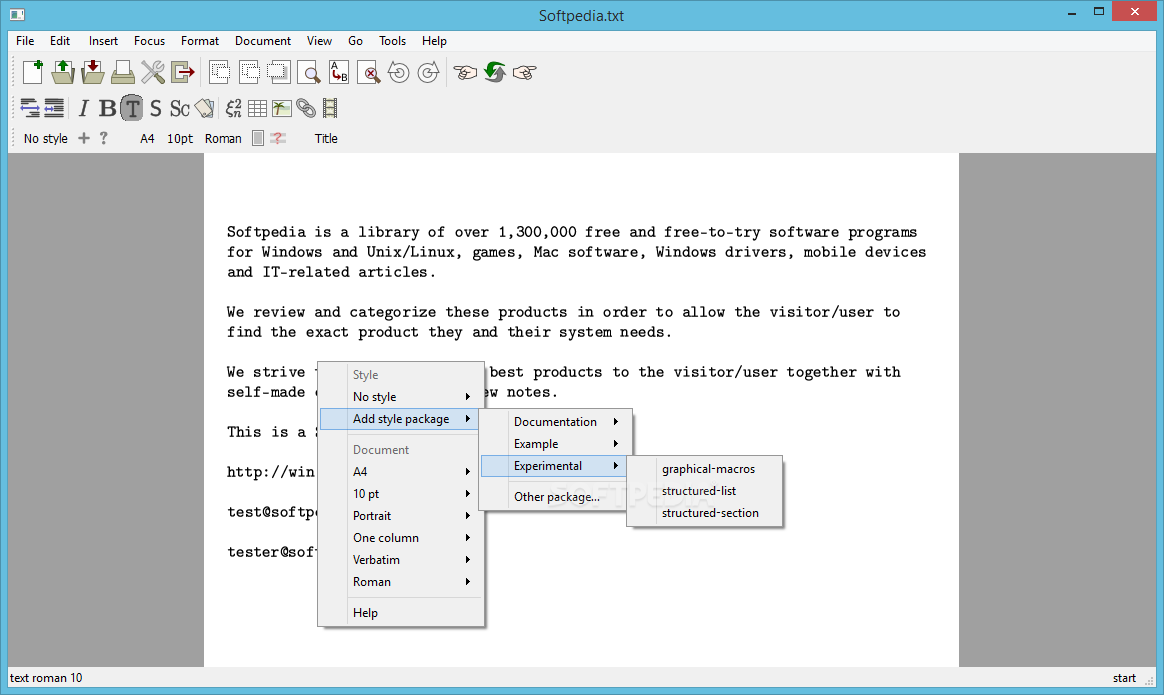
Task: Toggle italic text formatting
Action: [83, 108]
